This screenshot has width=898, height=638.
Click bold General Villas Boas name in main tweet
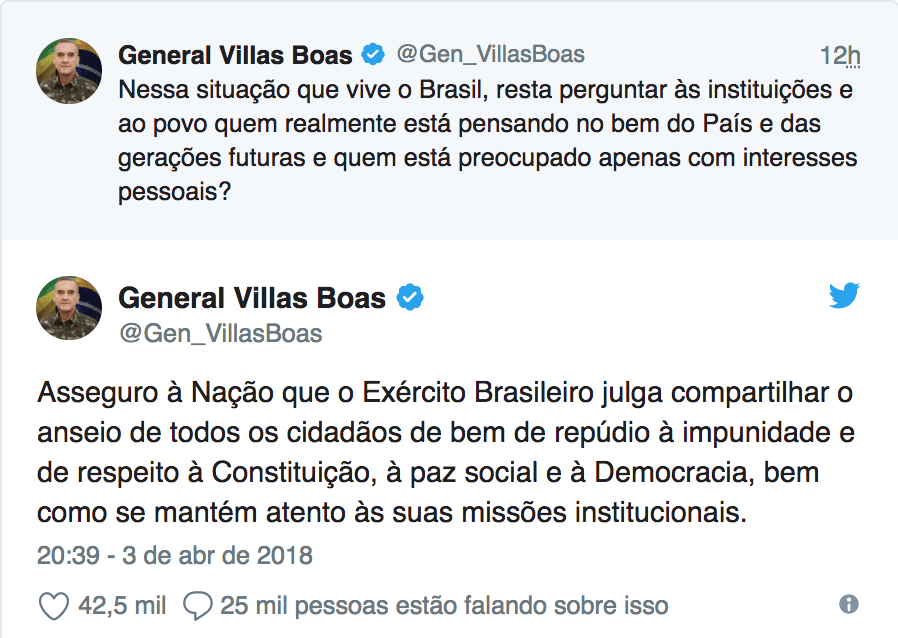coord(252,298)
